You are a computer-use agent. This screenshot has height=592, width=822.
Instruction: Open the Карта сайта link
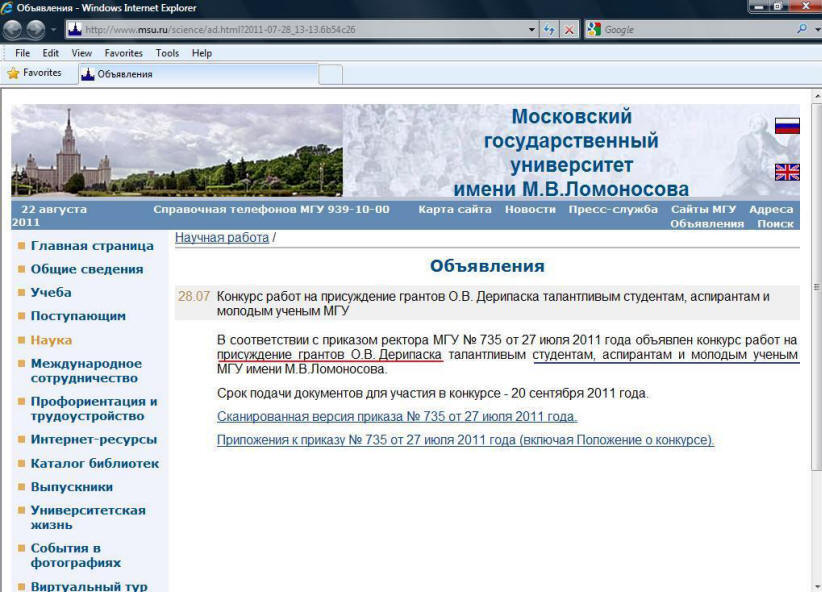click(x=455, y=209)
